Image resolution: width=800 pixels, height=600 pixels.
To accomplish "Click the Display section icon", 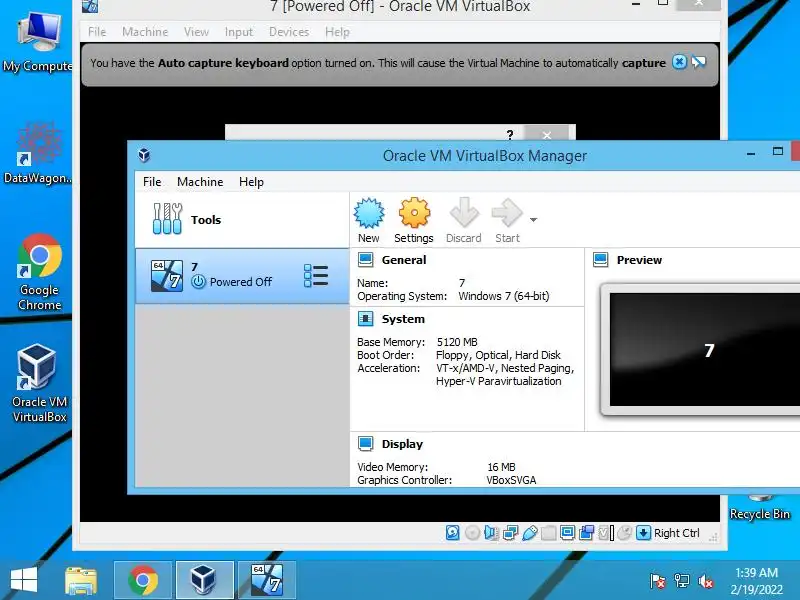I will click(365, 444).
